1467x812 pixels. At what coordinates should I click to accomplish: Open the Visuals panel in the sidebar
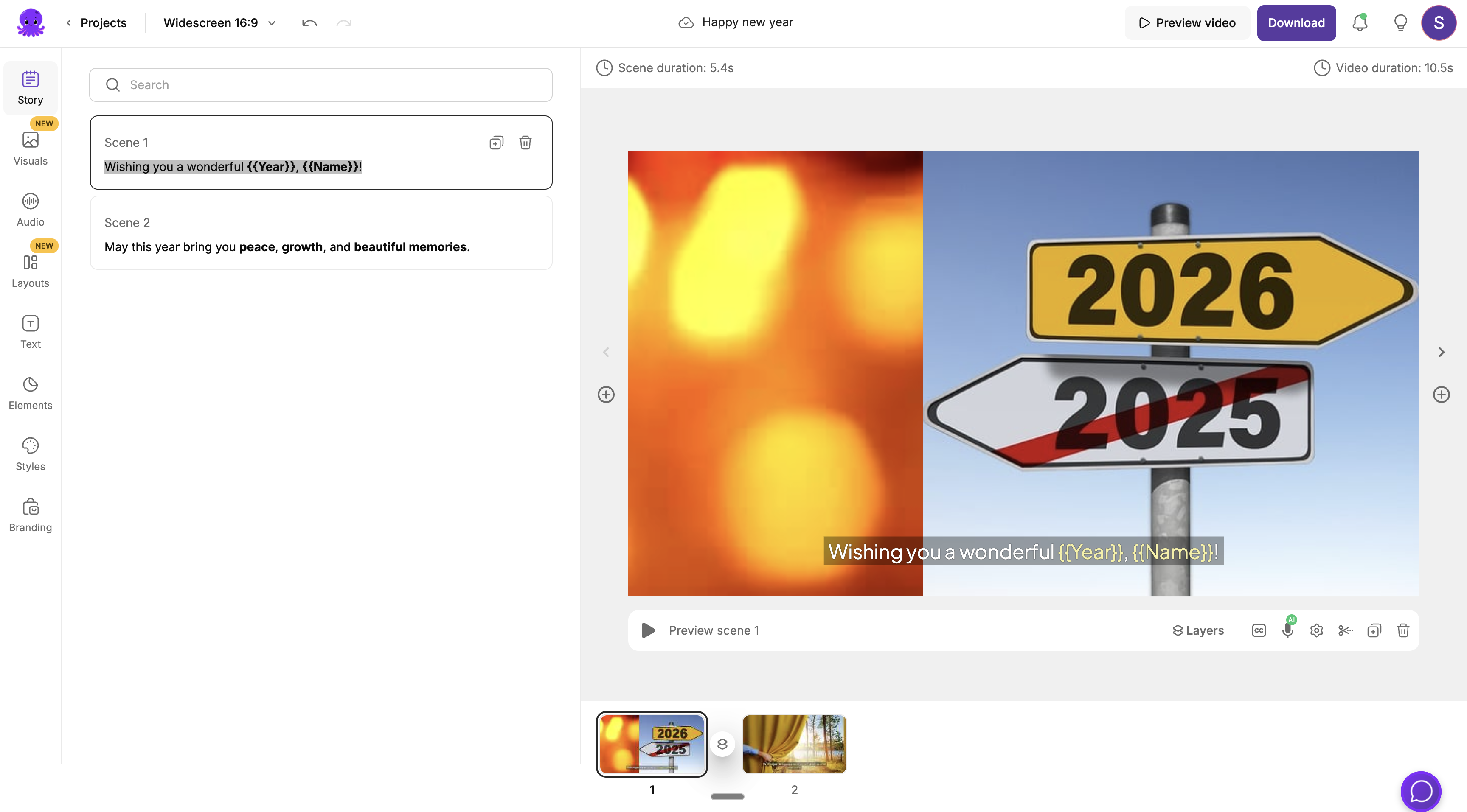point(30,149)
